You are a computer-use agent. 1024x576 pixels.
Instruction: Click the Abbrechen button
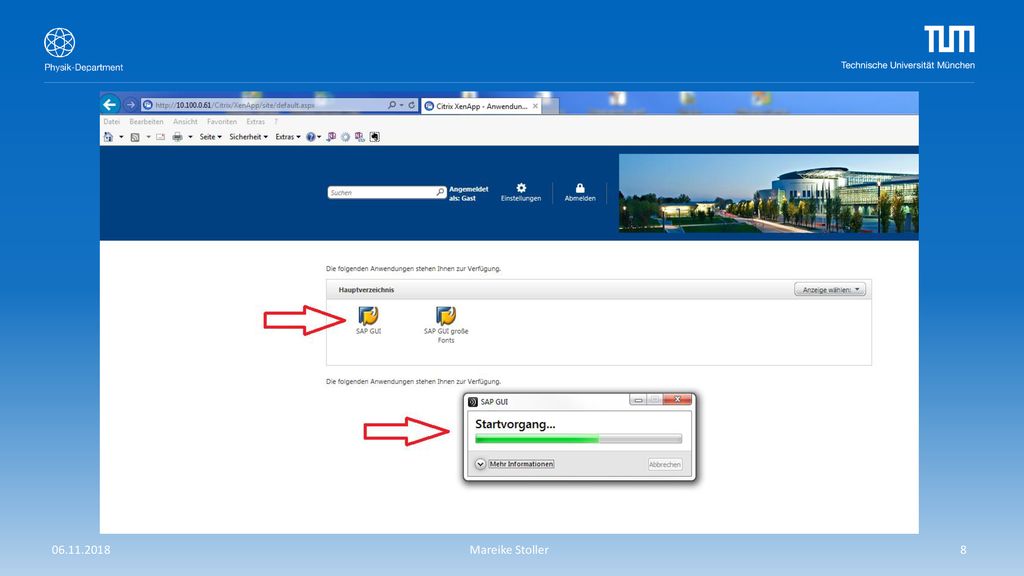tap(665, 464)
